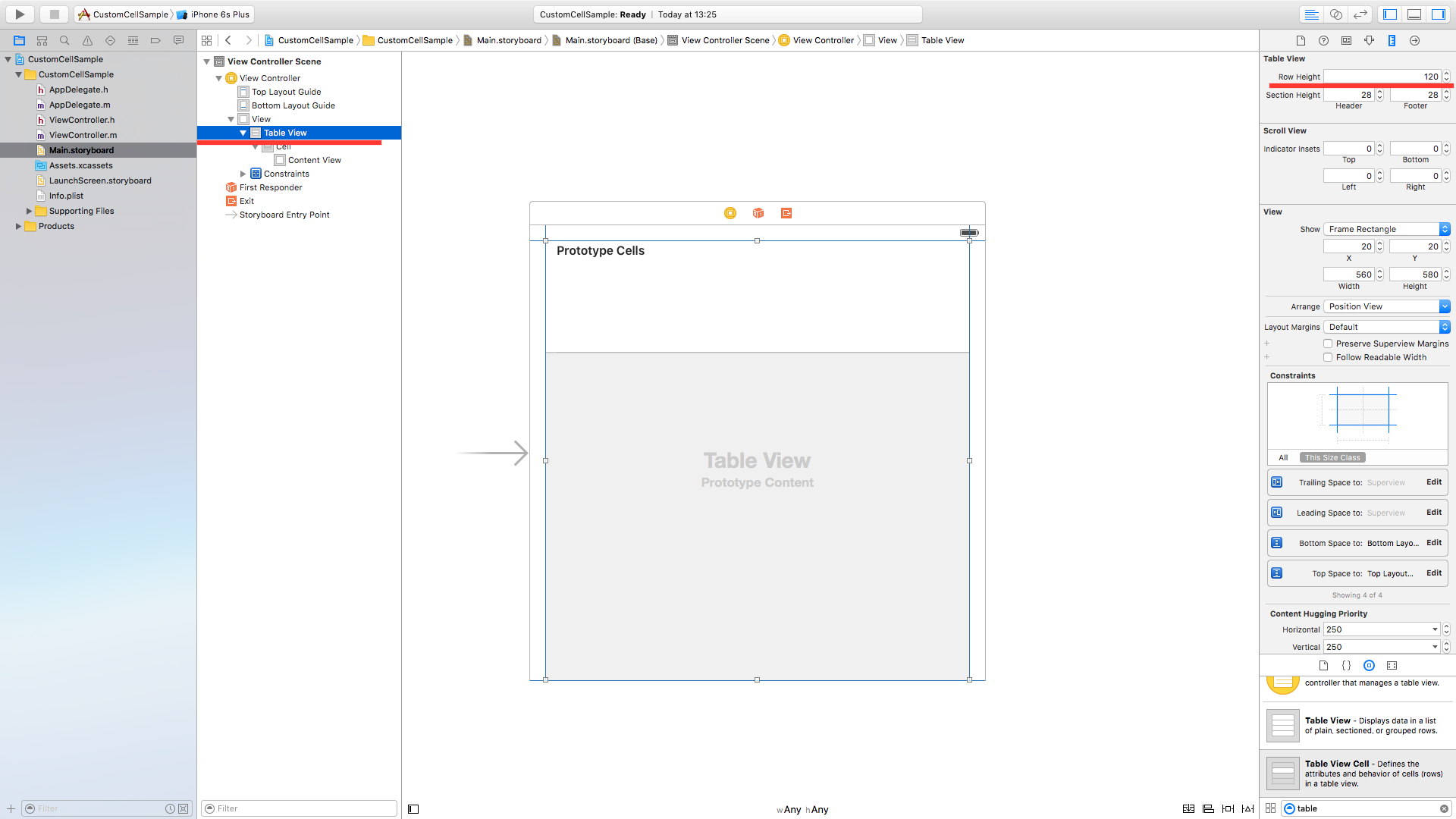
Task: Hide the utilities panel on the right
Action: 1439,14
